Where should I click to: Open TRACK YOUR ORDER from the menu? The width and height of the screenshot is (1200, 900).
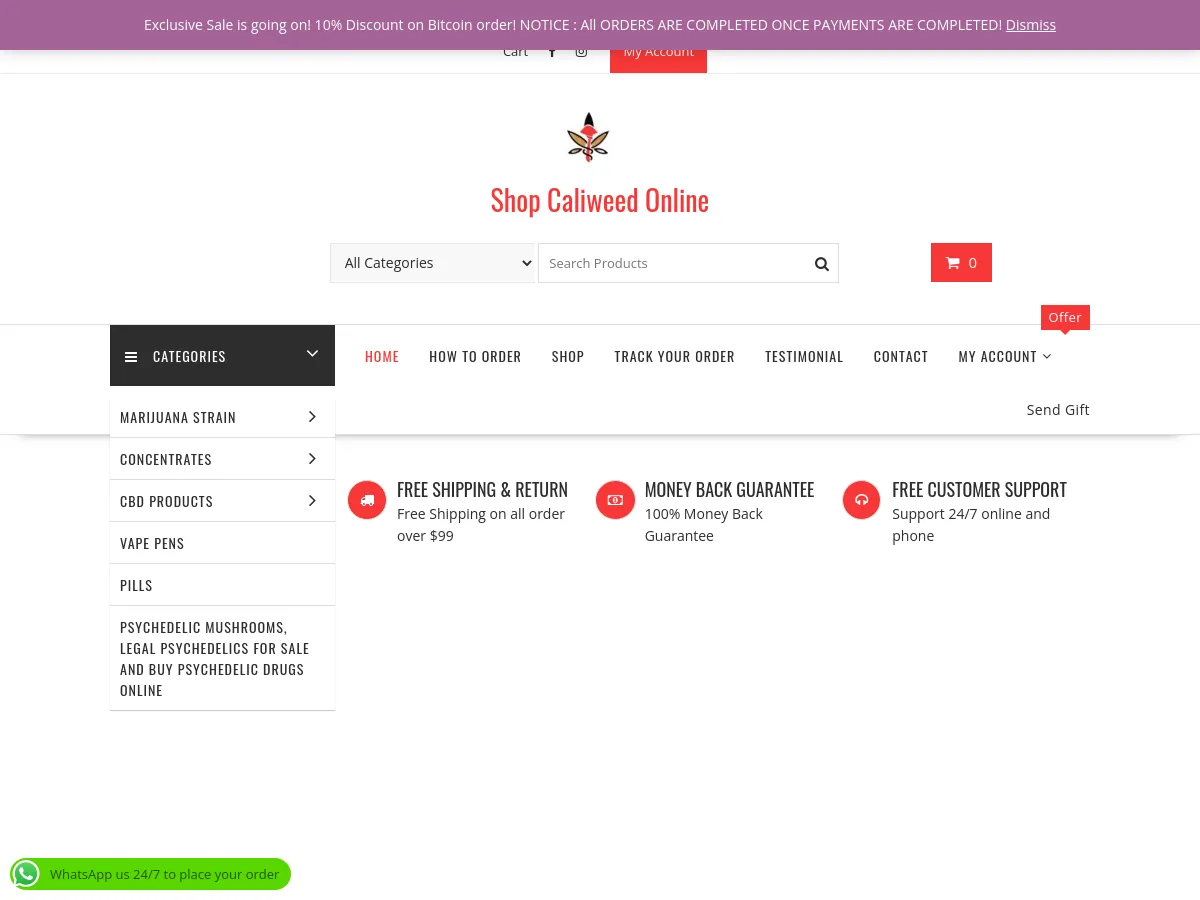tap(674, 355)
